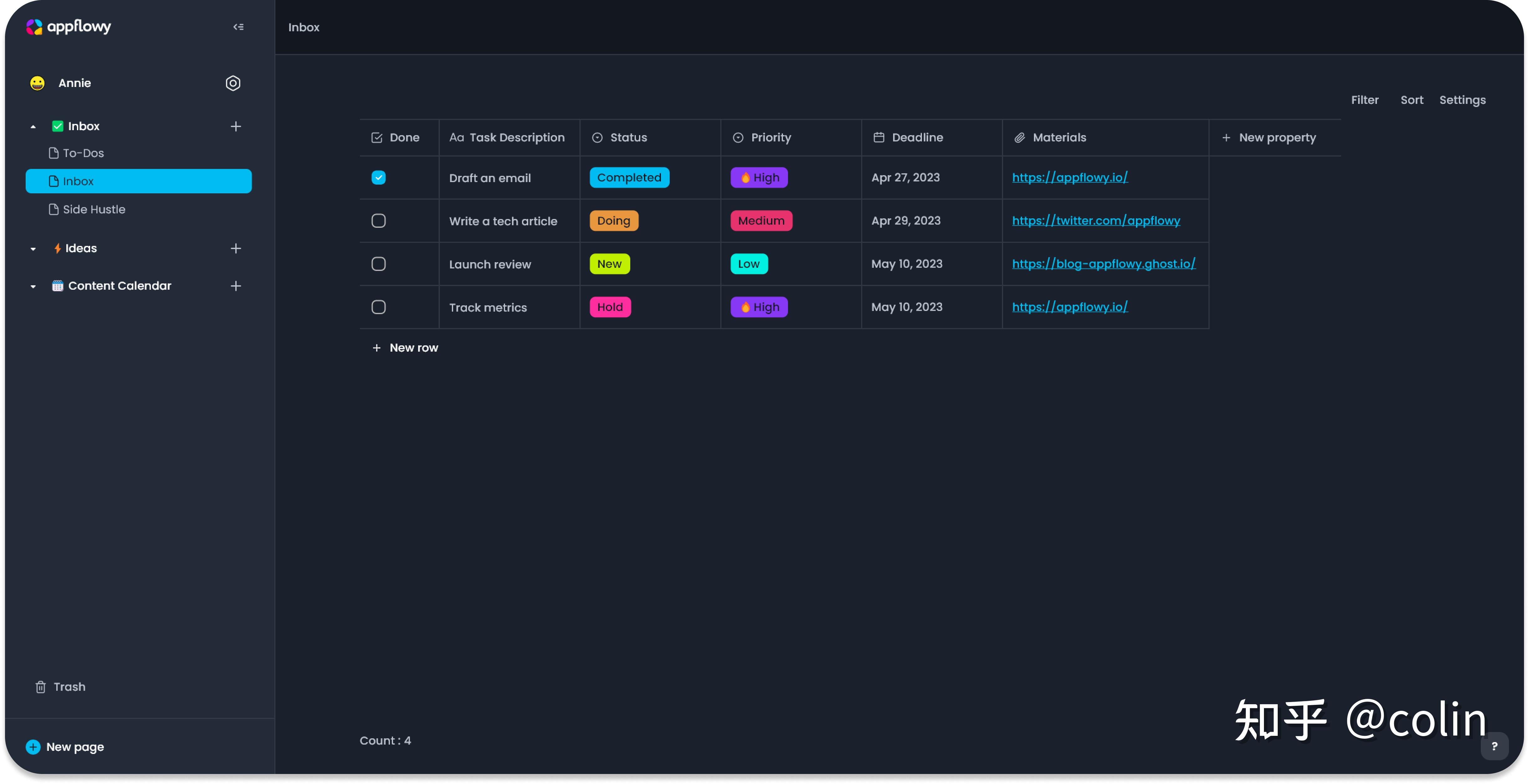Add a page using plus next to Ideas
Image resolution: width=1529 pixels, height=784 pixels.
[x=236, y=248]
